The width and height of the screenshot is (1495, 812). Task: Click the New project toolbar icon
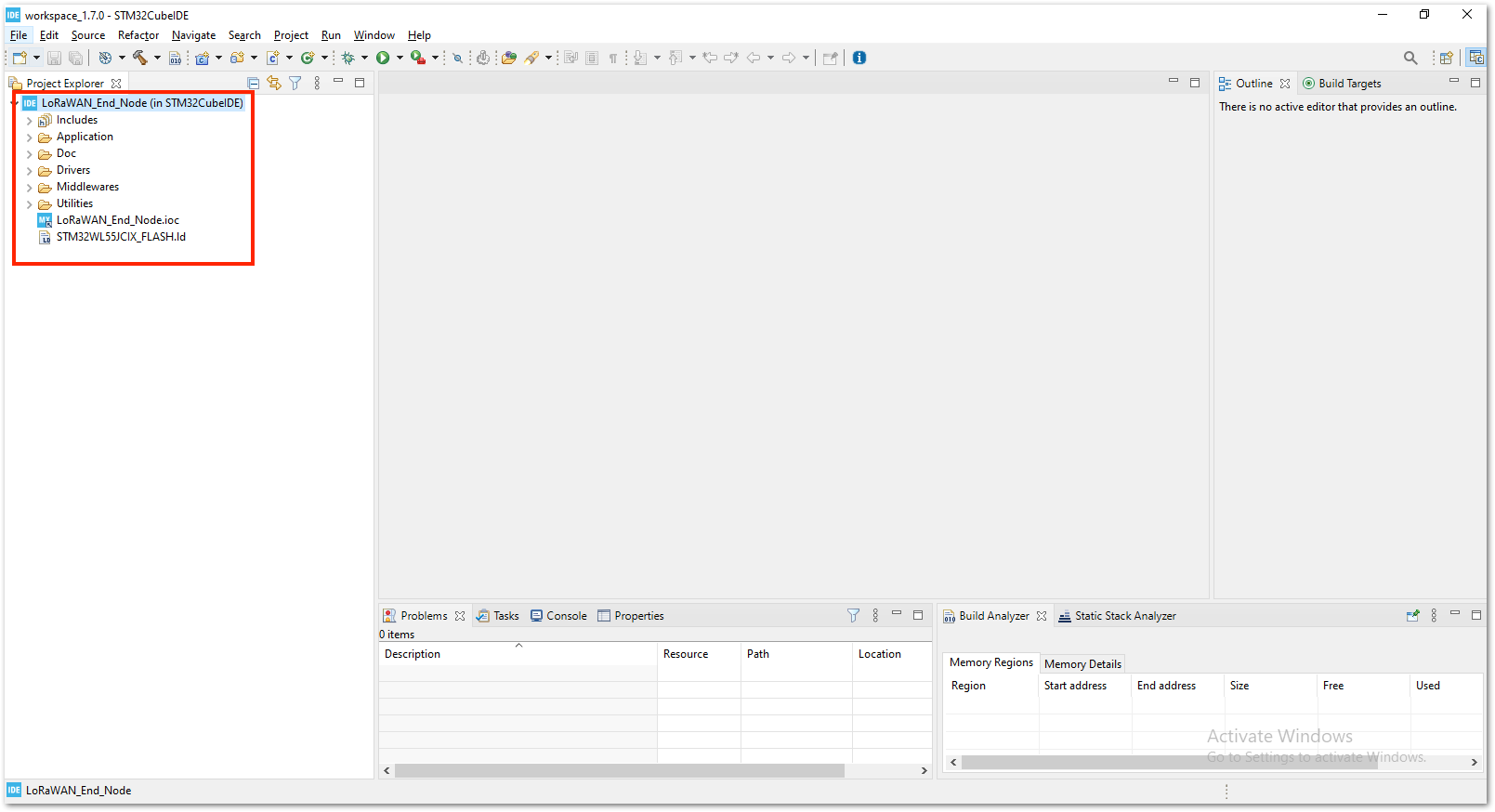[x=19, y=58]
